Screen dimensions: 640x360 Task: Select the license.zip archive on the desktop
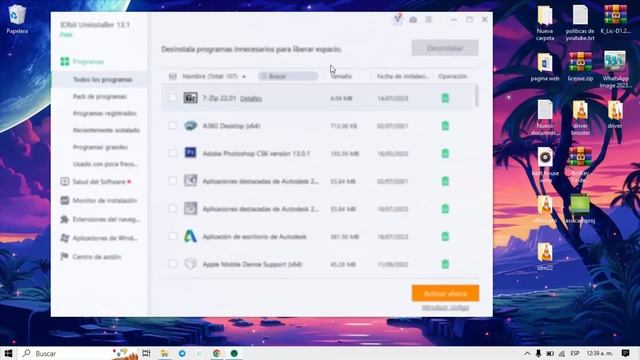click(x=580, y=67)
